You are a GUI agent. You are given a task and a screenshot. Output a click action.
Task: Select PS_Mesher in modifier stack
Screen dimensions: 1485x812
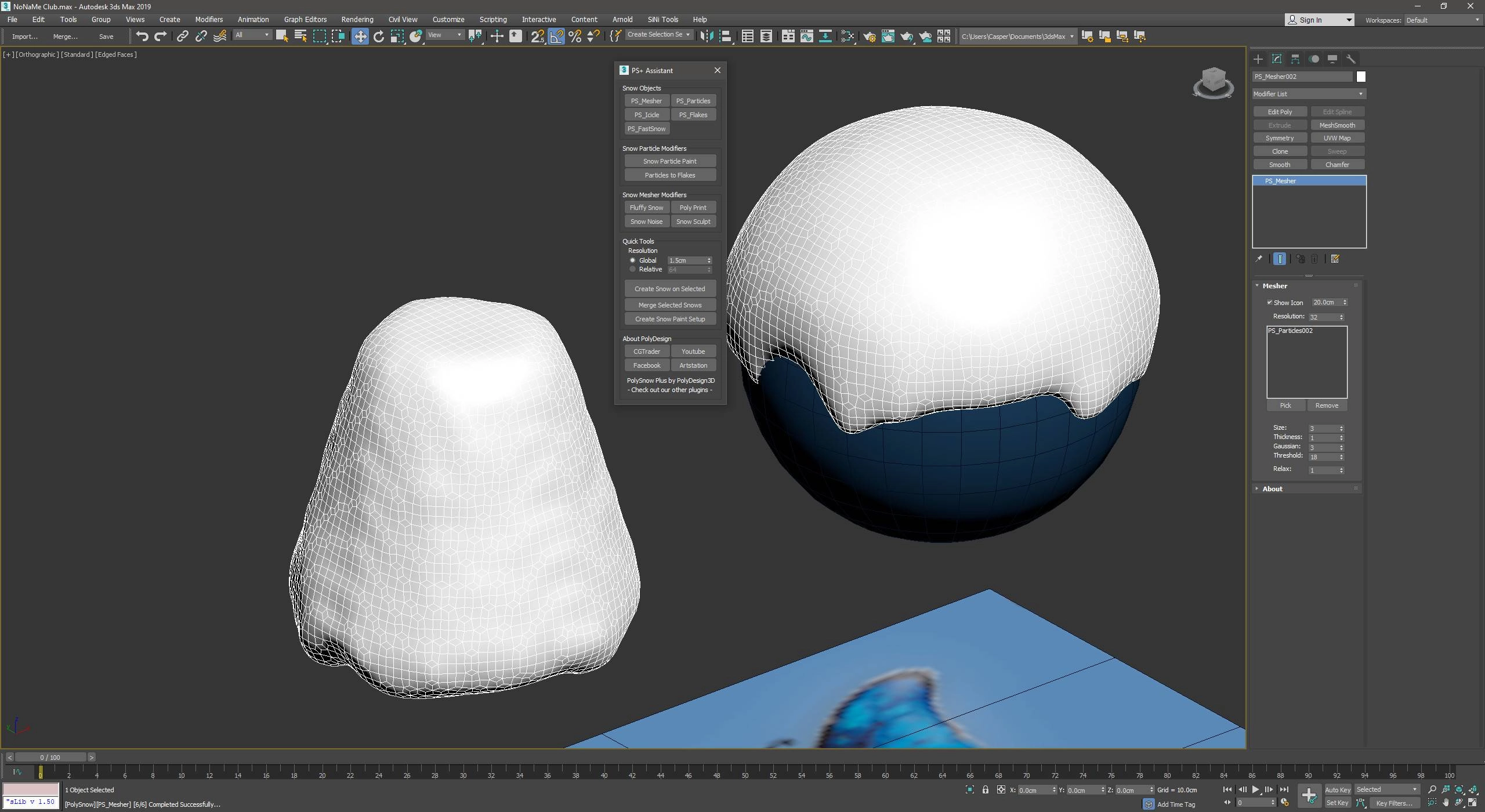point(1309,181)
